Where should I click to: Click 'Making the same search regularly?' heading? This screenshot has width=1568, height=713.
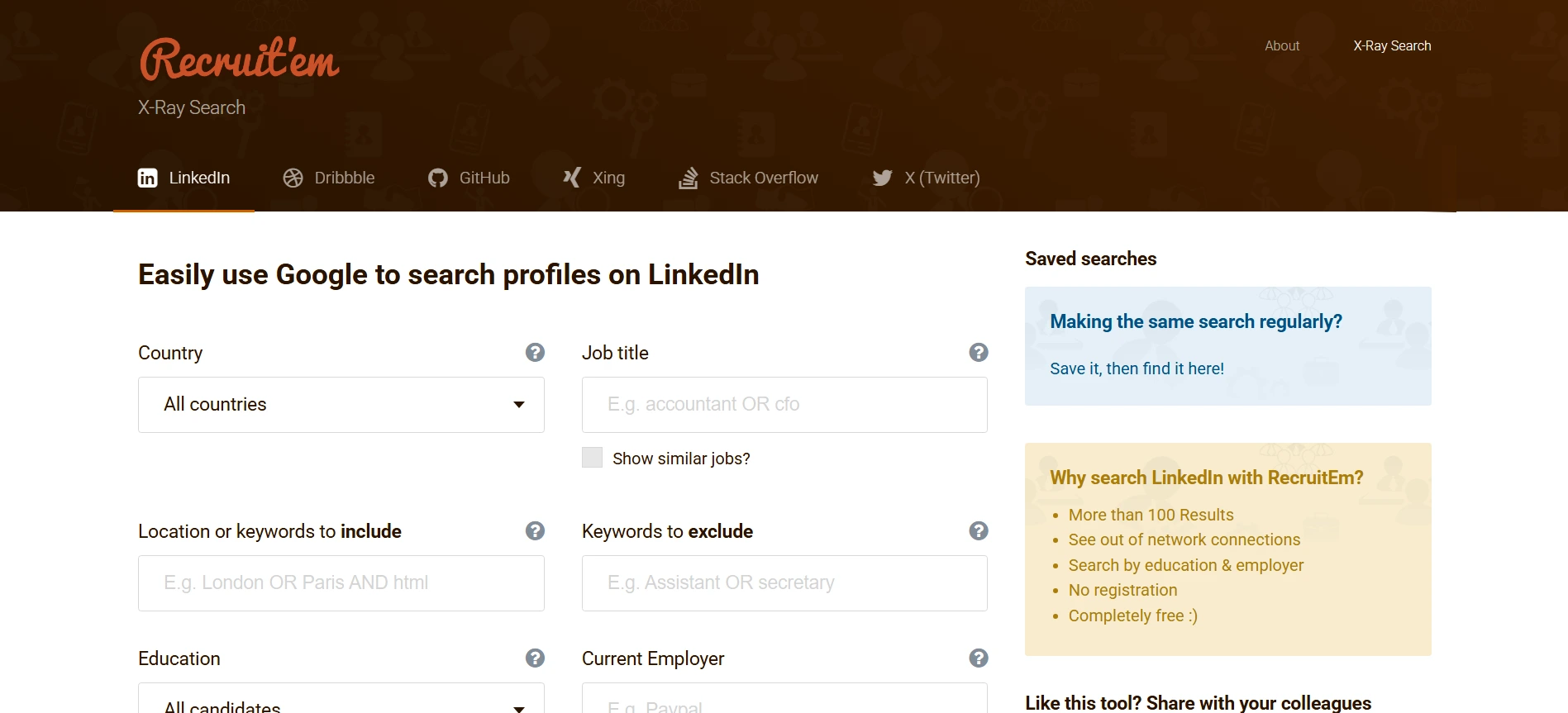1196,321
